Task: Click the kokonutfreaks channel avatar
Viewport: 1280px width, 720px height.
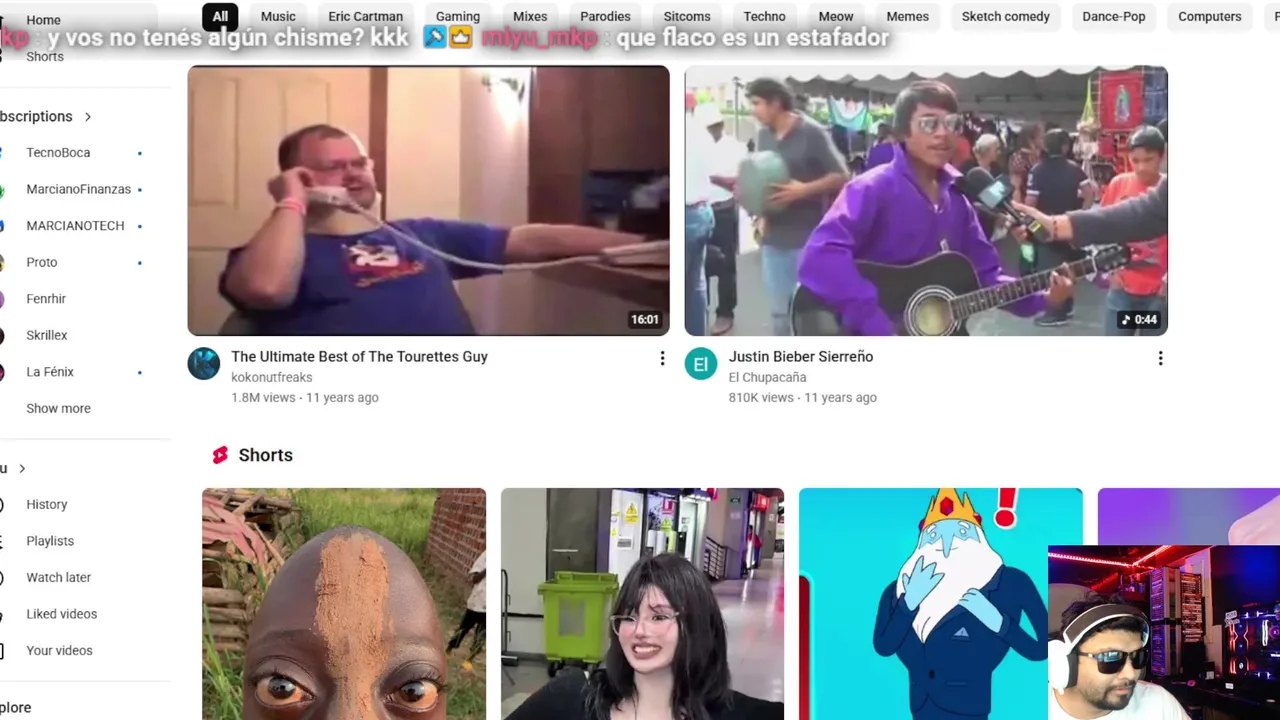Action: (x=204, y=364)
